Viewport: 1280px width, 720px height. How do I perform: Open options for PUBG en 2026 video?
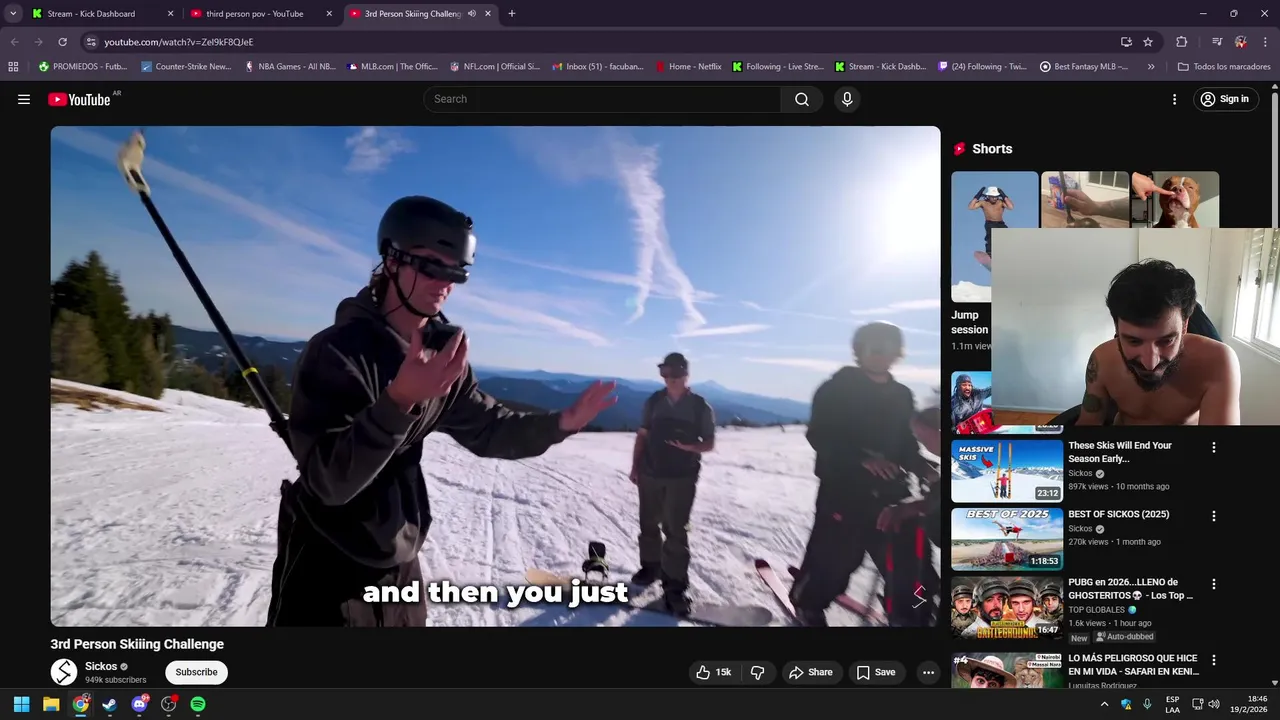pos(1214,584)
